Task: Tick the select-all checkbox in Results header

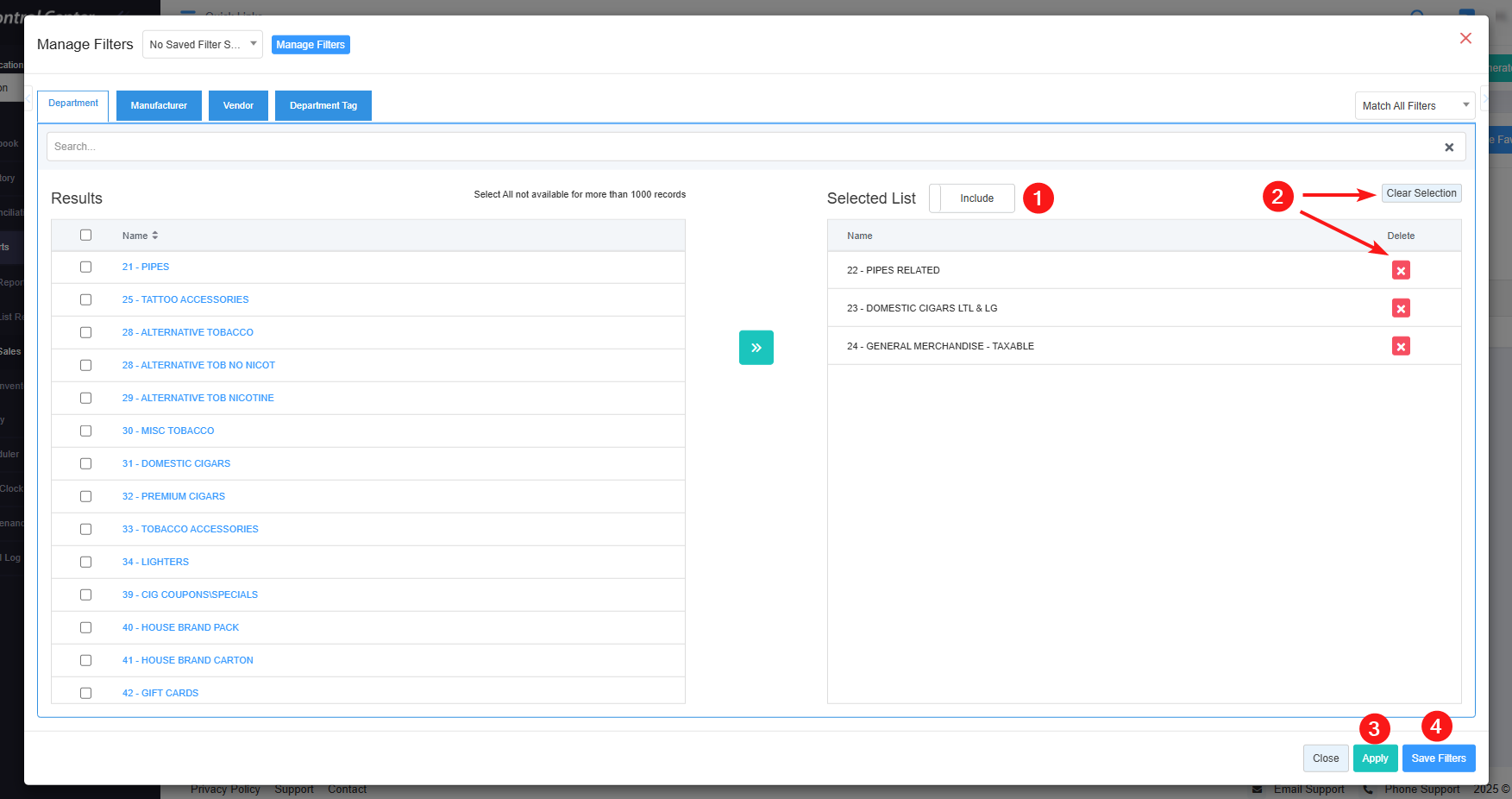Action: click(x=85, y=236)
